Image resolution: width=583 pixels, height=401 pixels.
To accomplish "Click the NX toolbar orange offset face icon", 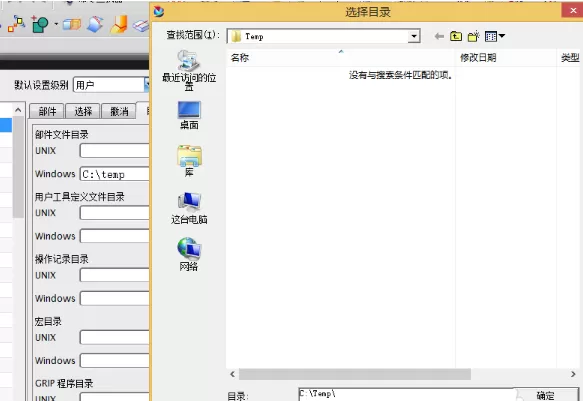I will pyautogui.click(x=119, y=24).
